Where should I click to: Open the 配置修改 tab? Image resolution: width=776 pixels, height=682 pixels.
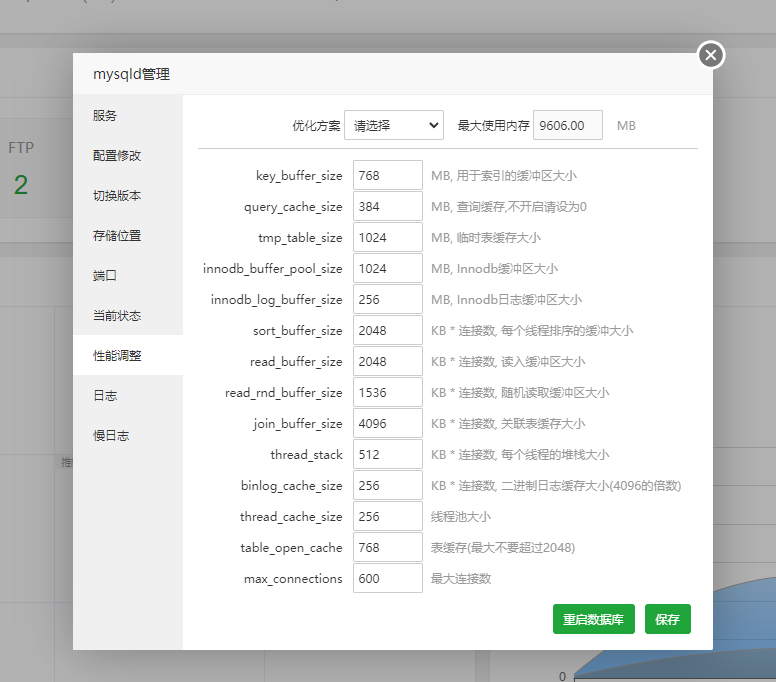[117, 156]
